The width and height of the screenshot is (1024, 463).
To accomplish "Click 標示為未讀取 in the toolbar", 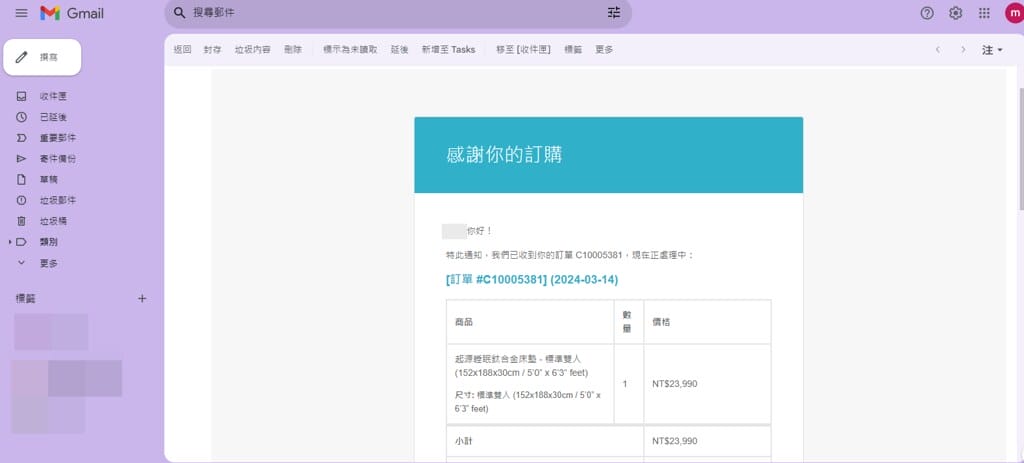I will (x=350, y=50).
